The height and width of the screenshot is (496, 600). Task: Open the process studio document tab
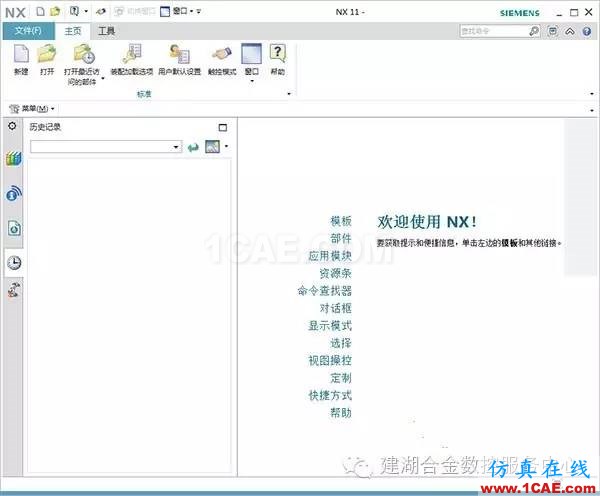pos(14,228)
